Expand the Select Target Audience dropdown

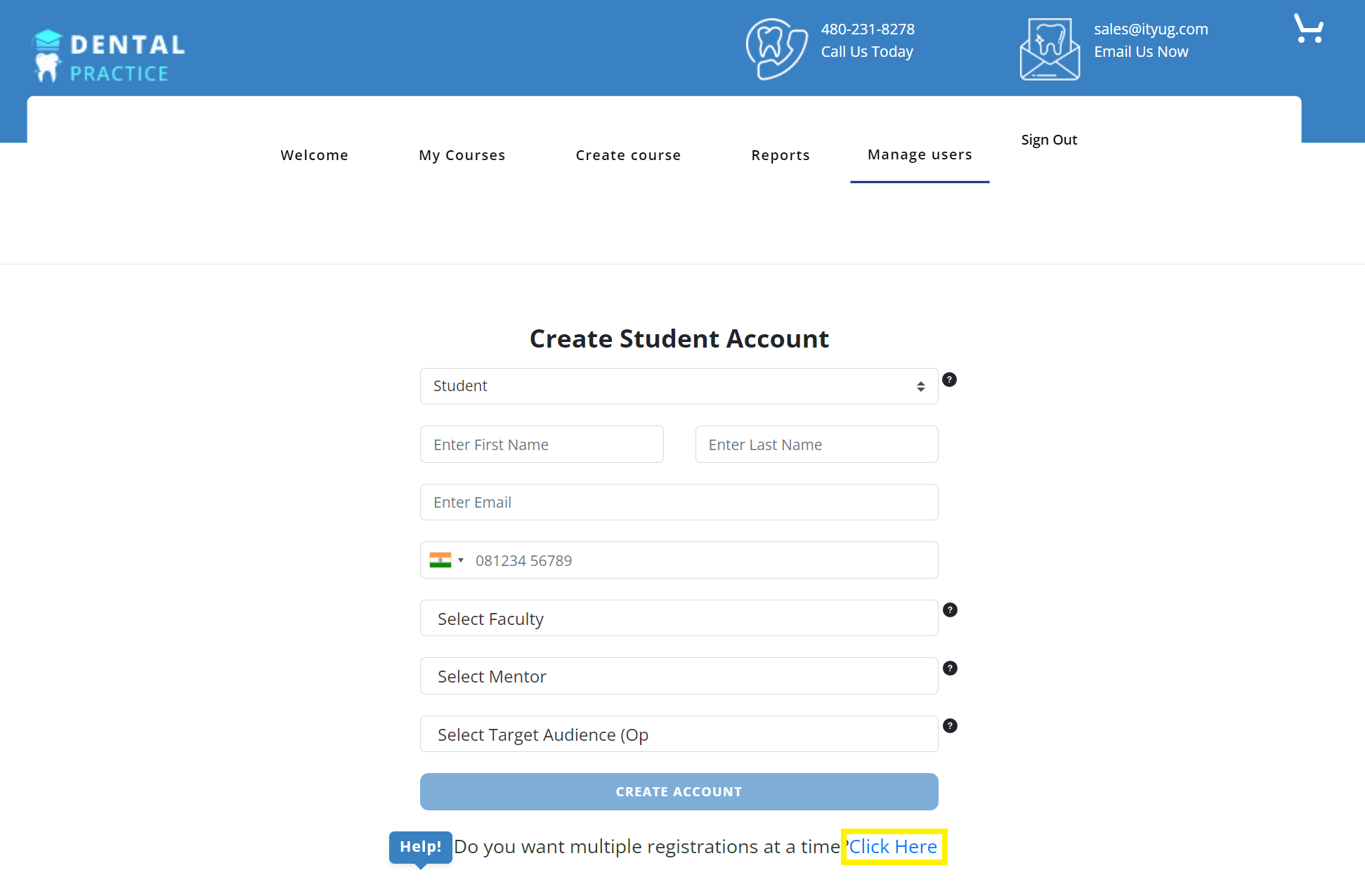click(x=679, y=734)
